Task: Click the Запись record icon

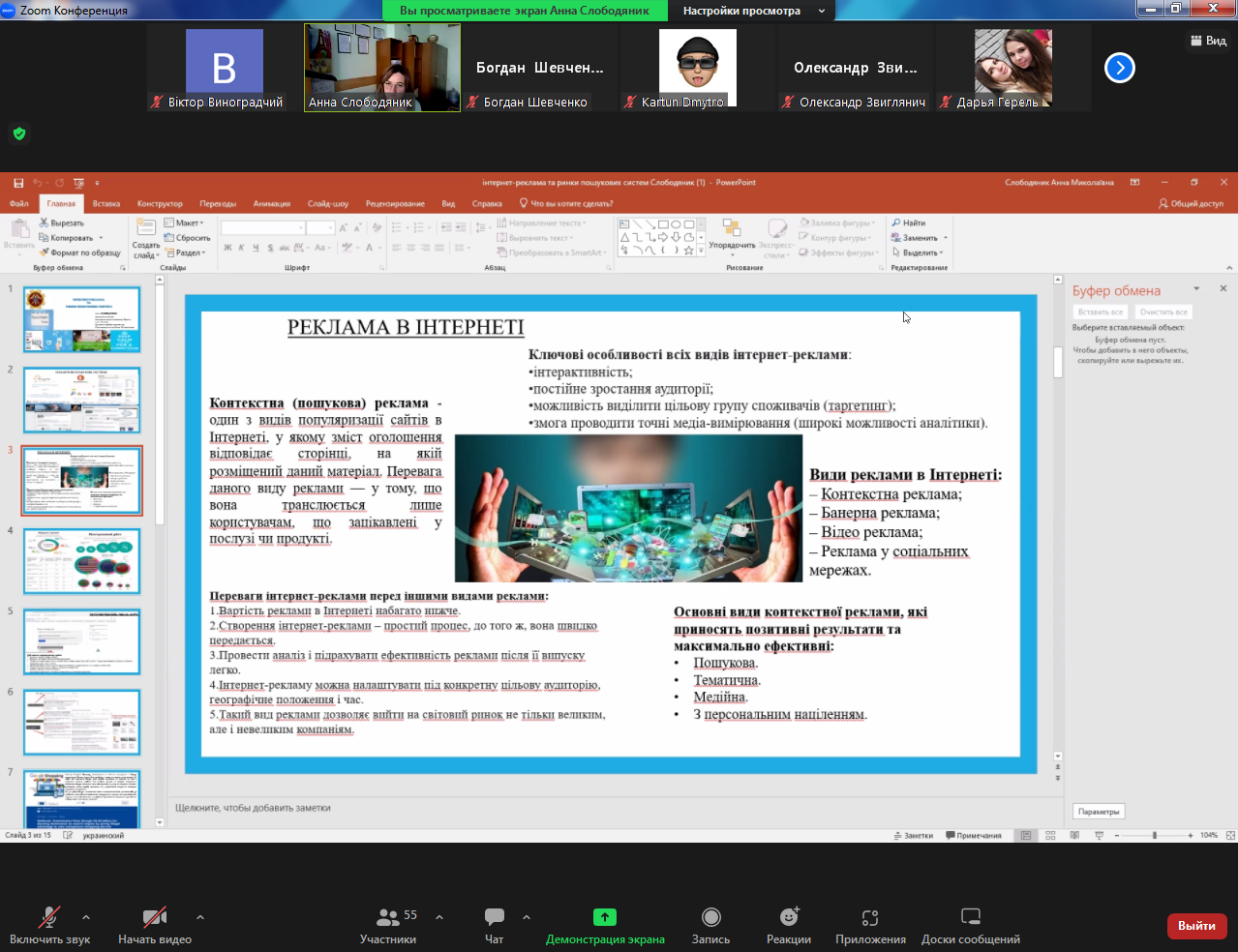Action: (x=711, y=925)
